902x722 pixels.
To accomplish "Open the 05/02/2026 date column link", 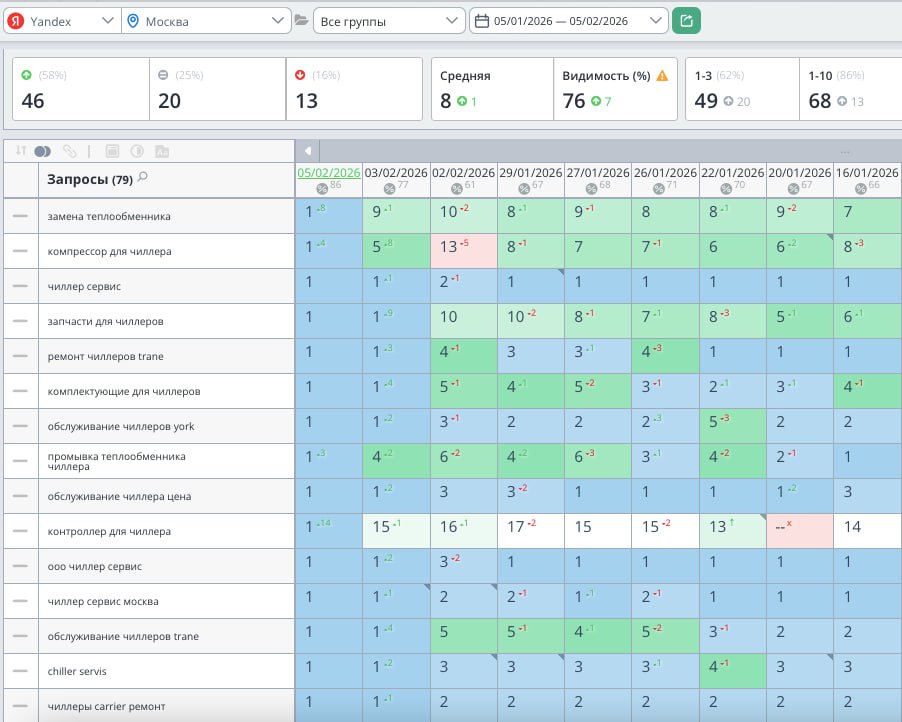I will pyautogui.click(x=328, y=173).
